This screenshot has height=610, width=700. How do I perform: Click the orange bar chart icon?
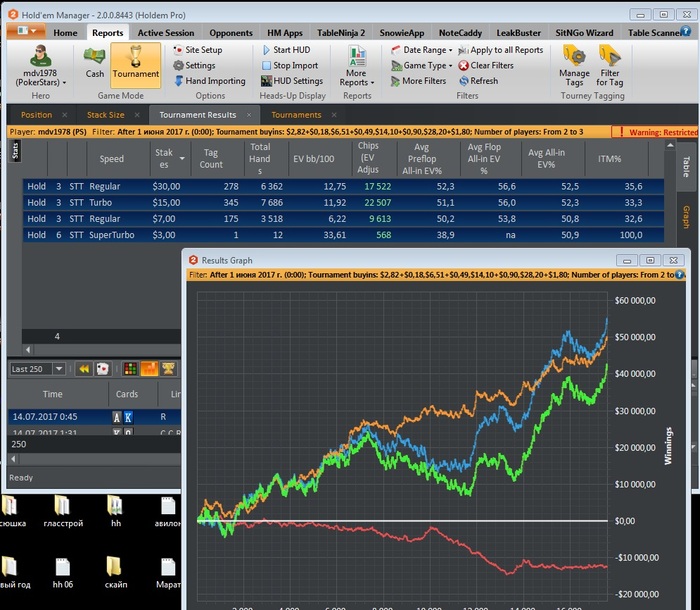[x=149, y=369]
